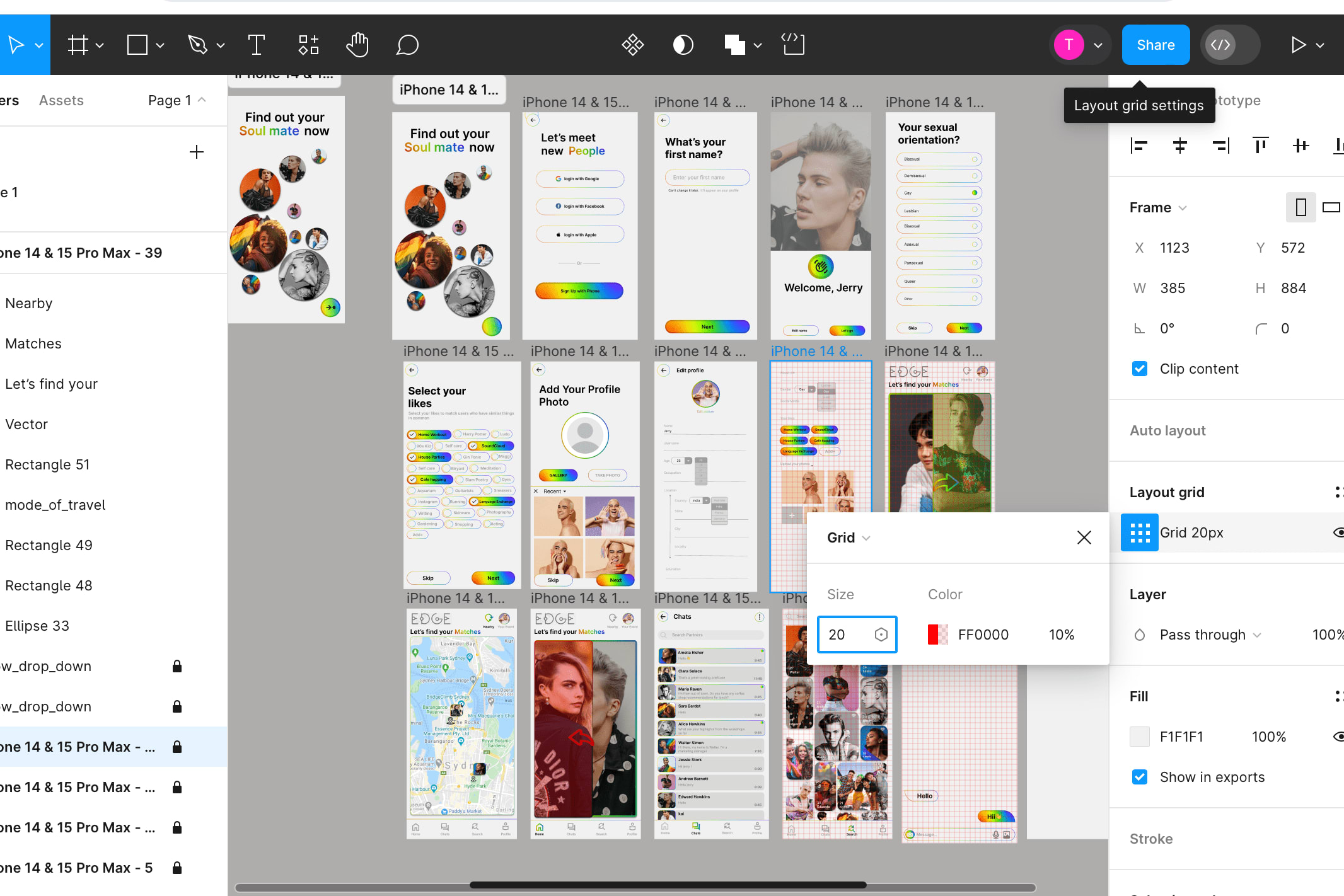
Task: Open the Grid type dropdown
Action: tap(849, 537)
